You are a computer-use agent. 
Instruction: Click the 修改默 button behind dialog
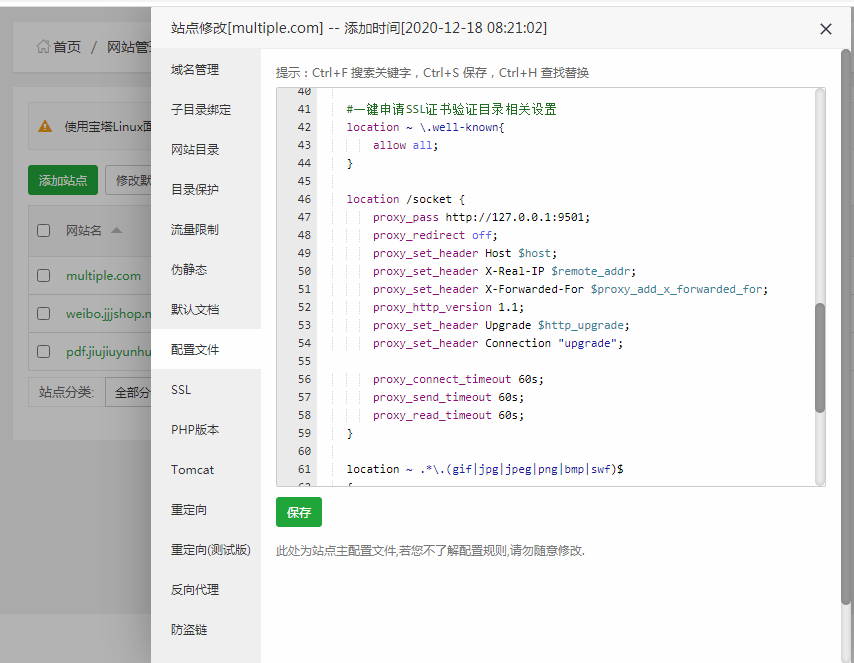[x=129, y=180]
